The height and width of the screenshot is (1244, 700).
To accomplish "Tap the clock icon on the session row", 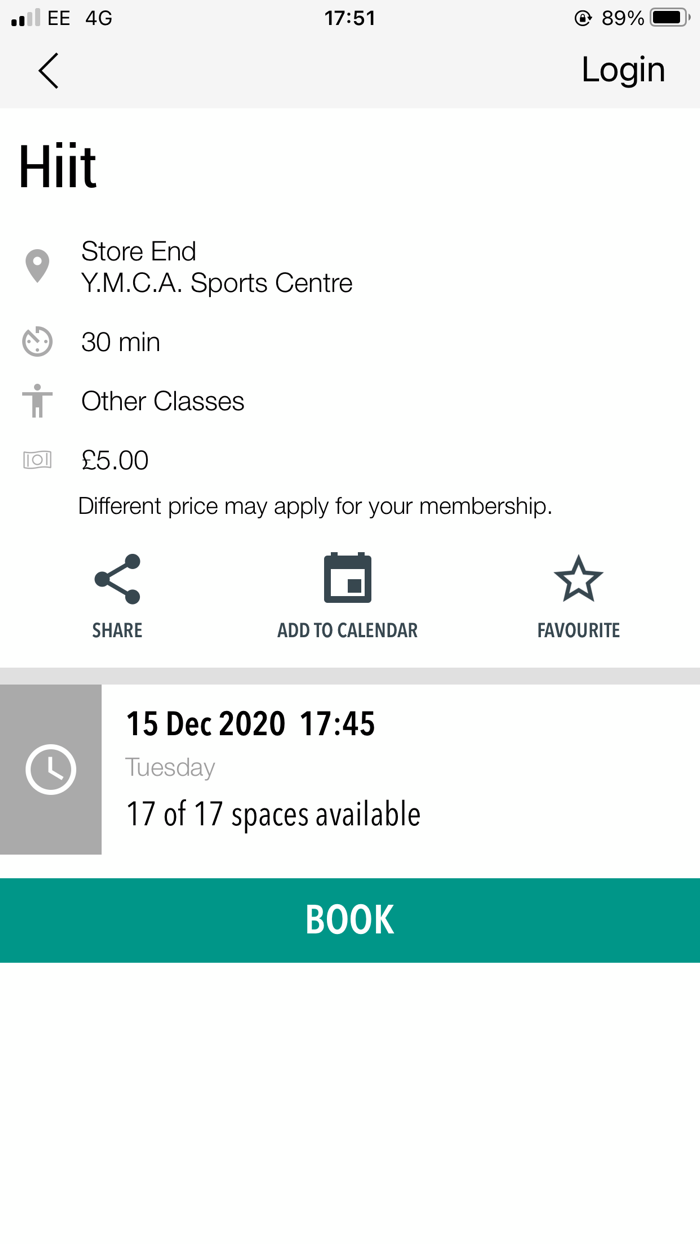I will (50, 770).
